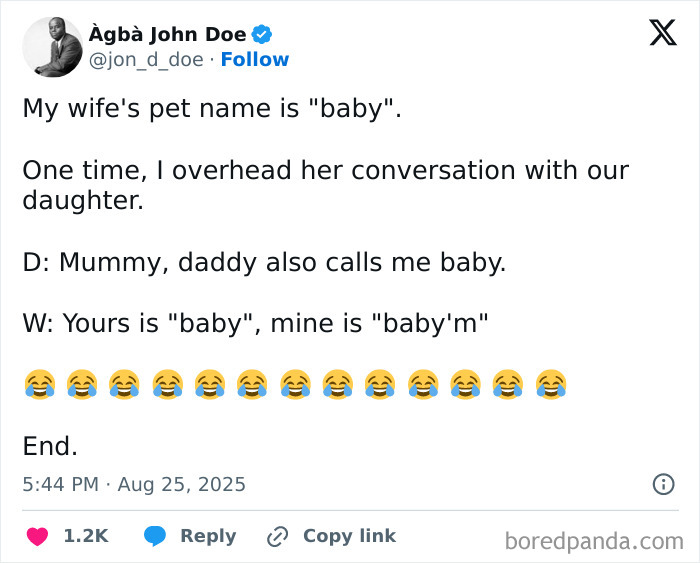This screenshot has width=700, height=563.
Task: Click the chain link icon
Action: pyautogui.click(x=277, y=537)
